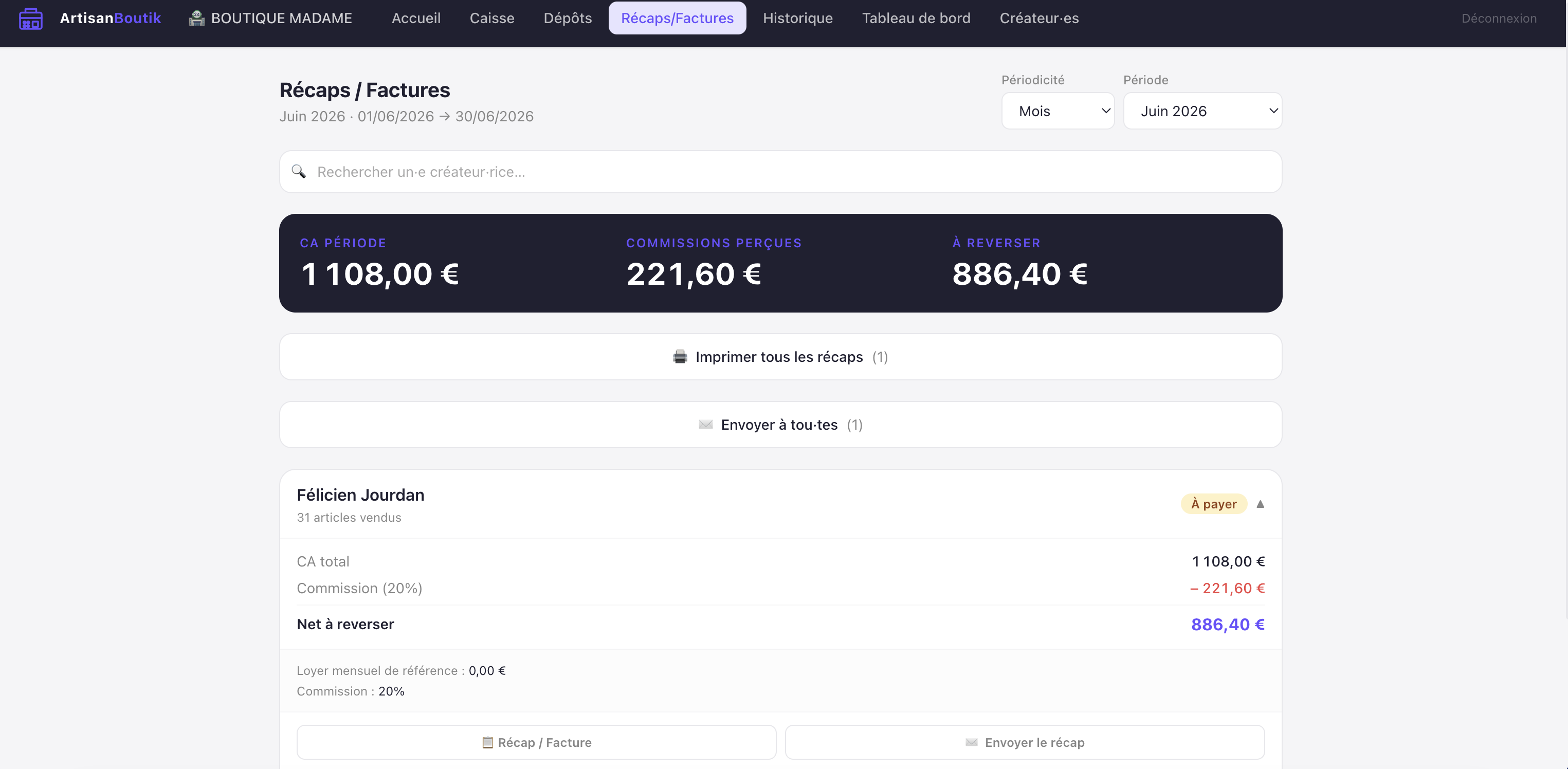This screenshot has height=769, width=1568.
Task: Click the Net à reverser label
Action: [x=345, y=624]
